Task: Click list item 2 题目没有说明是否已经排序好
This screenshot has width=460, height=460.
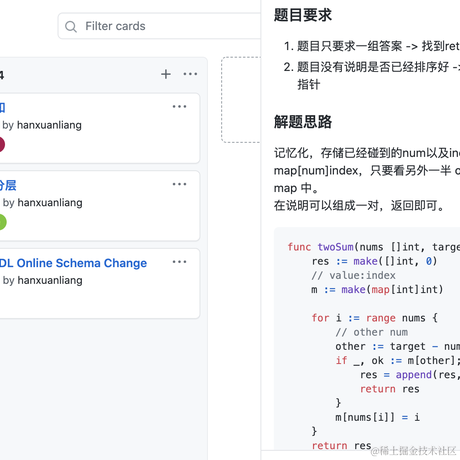Action: click(372, 75)
